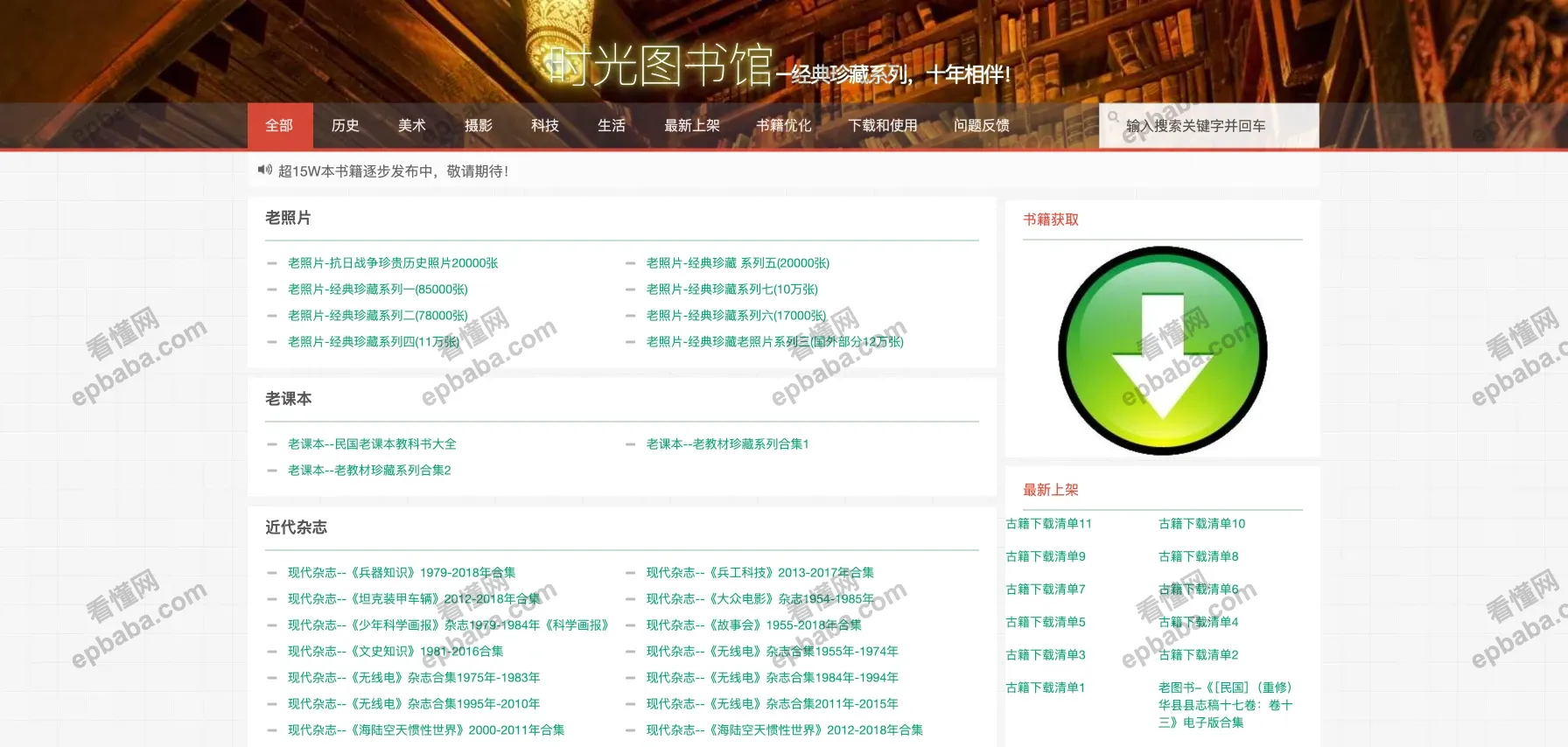This screenshot has height=747, width=1568.
Task: Open 《海陆空天惯性世界》2012-2018年合集
Action: (x=784, y=730)
